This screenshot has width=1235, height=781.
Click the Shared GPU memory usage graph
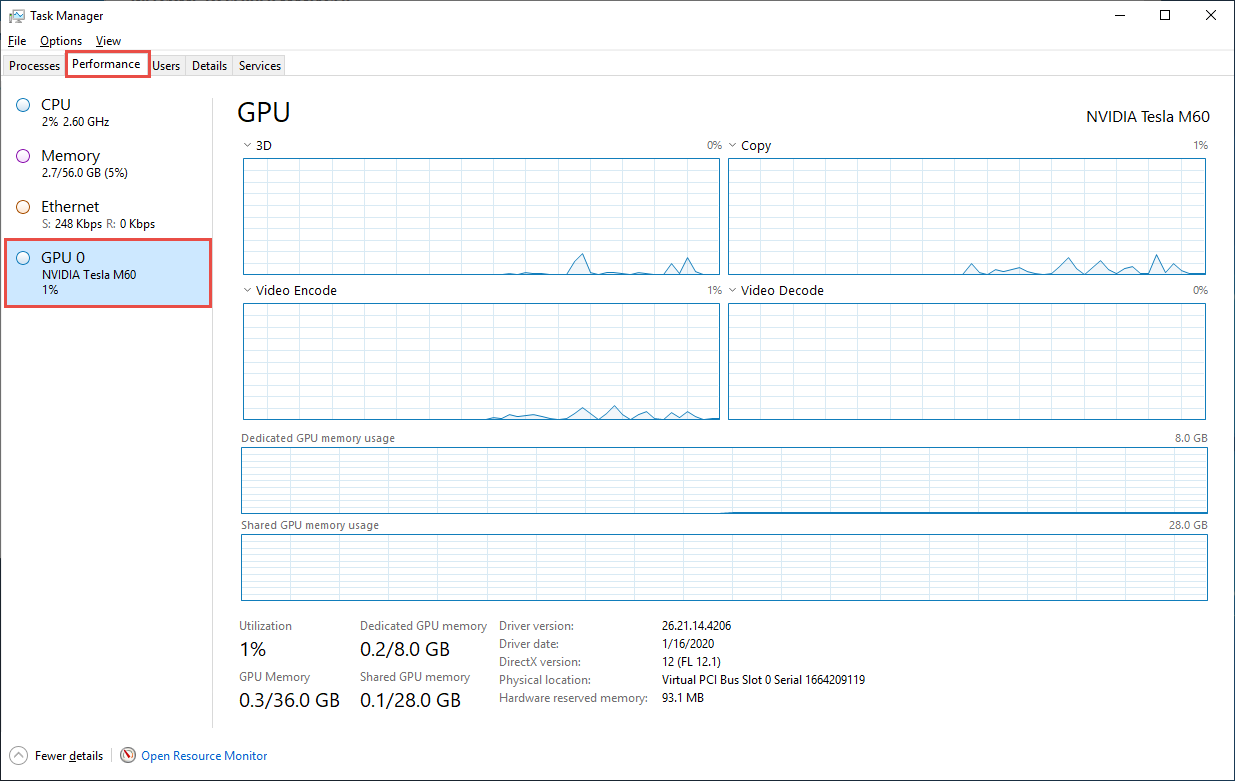point(724,567)
